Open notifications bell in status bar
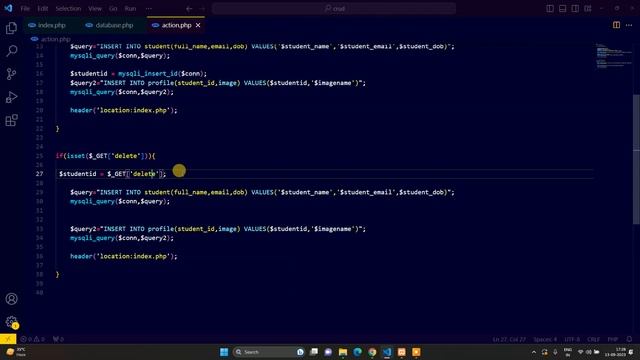 click(x=629, y=339)
